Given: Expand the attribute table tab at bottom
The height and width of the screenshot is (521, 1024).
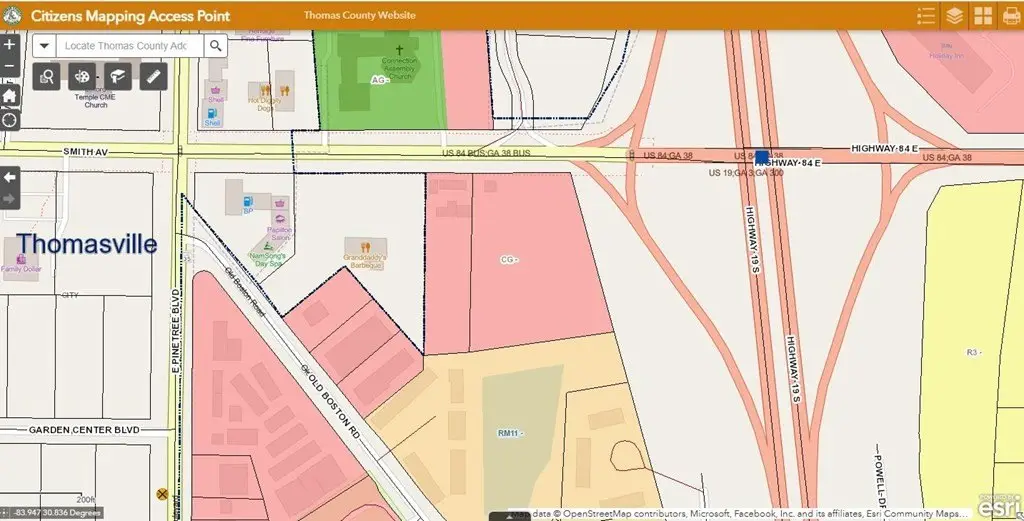Looking at the screenshot, I should coord(509,516).
